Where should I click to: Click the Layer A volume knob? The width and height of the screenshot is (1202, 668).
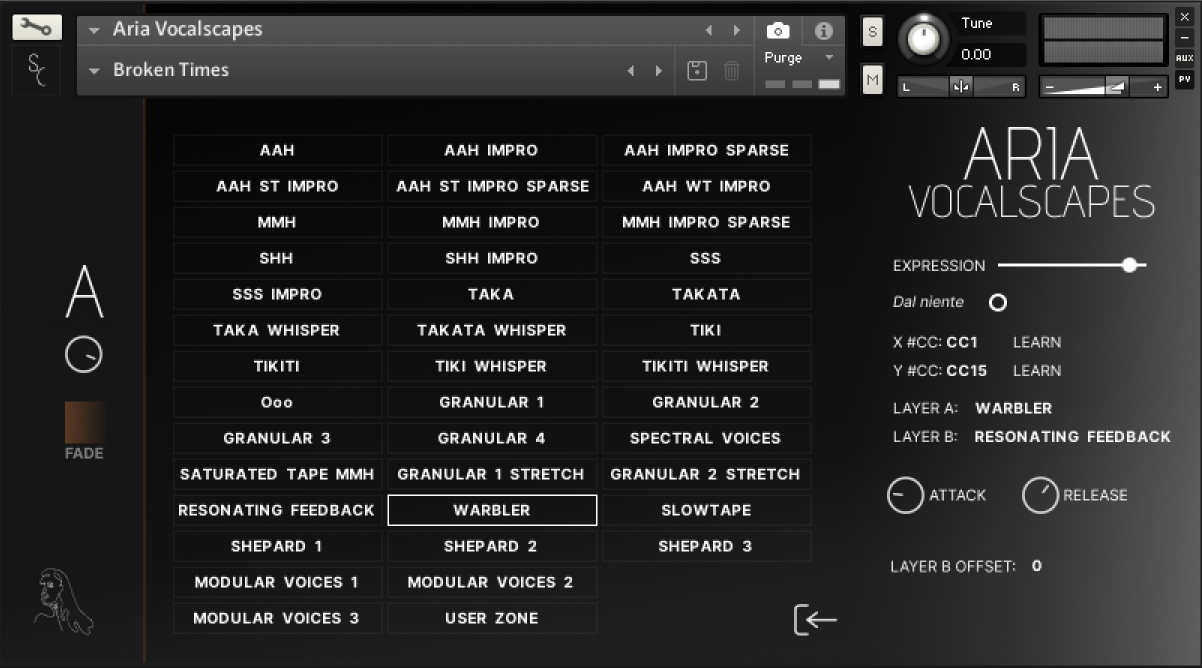(x=84, y=355)
